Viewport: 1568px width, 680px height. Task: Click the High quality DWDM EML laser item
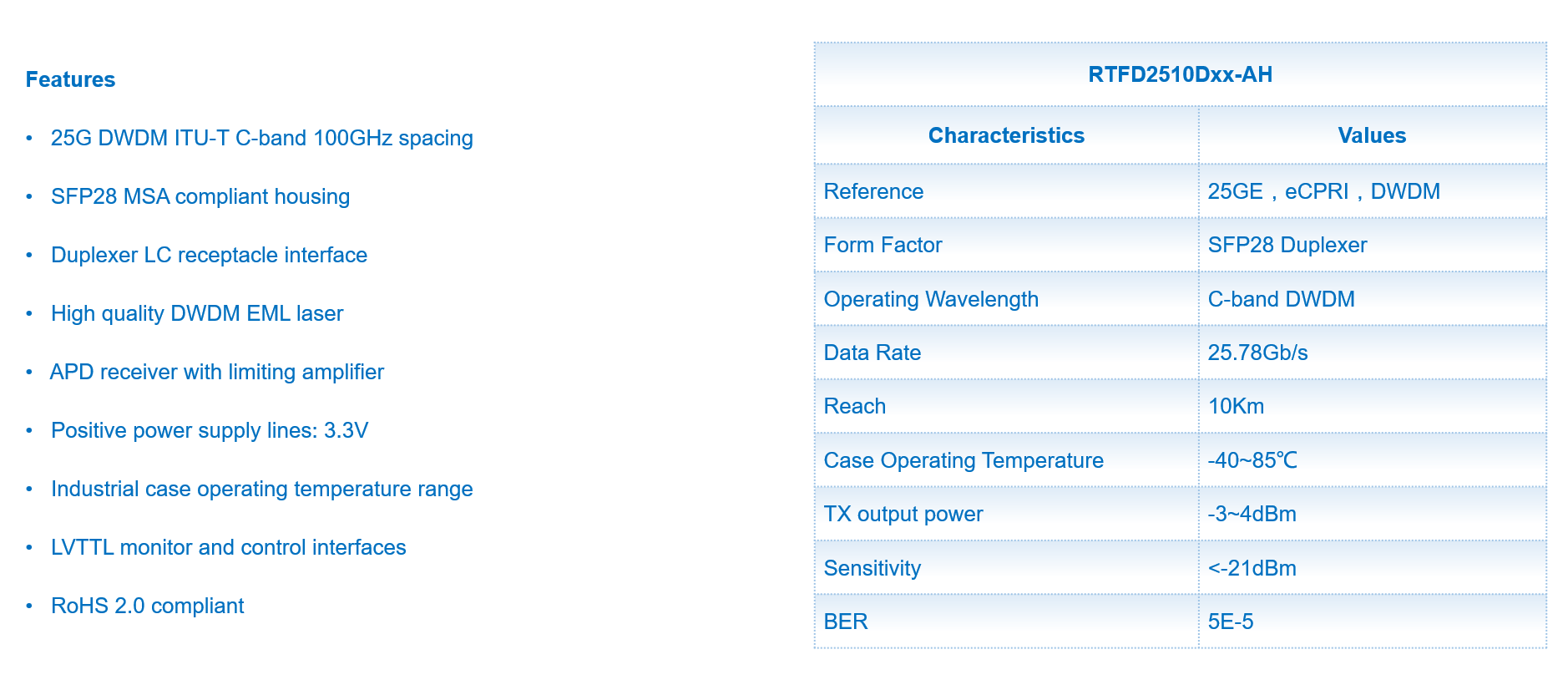coord(197,313)
